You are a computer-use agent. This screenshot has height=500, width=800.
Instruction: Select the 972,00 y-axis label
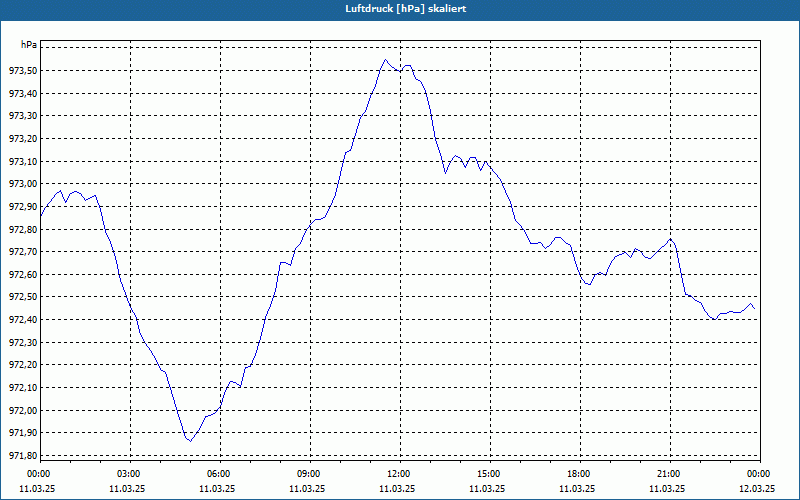(23, 411)
